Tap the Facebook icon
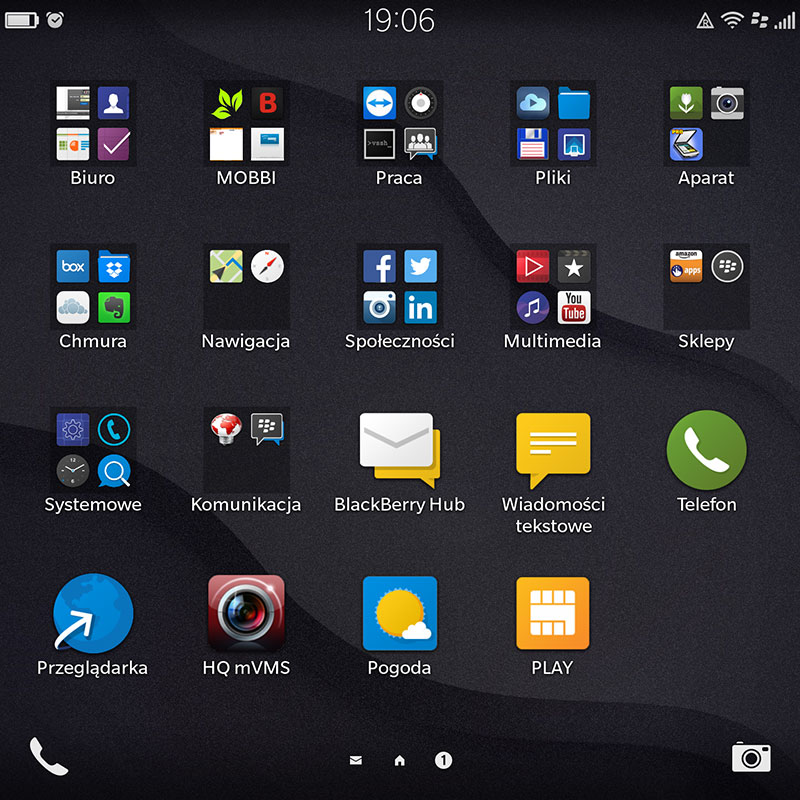The height and width of the screenshot is (800, 800). click(x=379, y=266)
